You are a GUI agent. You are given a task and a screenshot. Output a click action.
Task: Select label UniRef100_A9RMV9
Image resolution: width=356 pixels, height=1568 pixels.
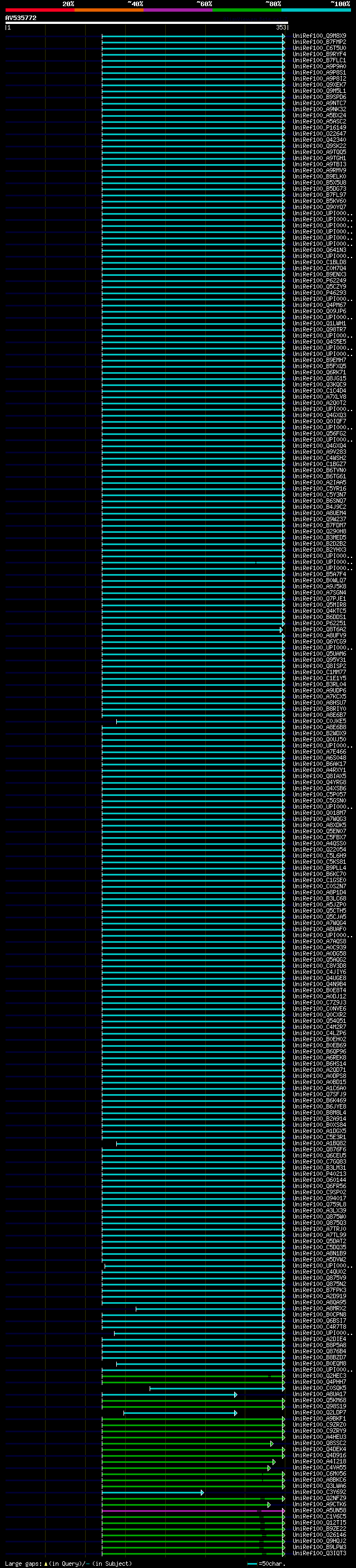click(319, 170)
